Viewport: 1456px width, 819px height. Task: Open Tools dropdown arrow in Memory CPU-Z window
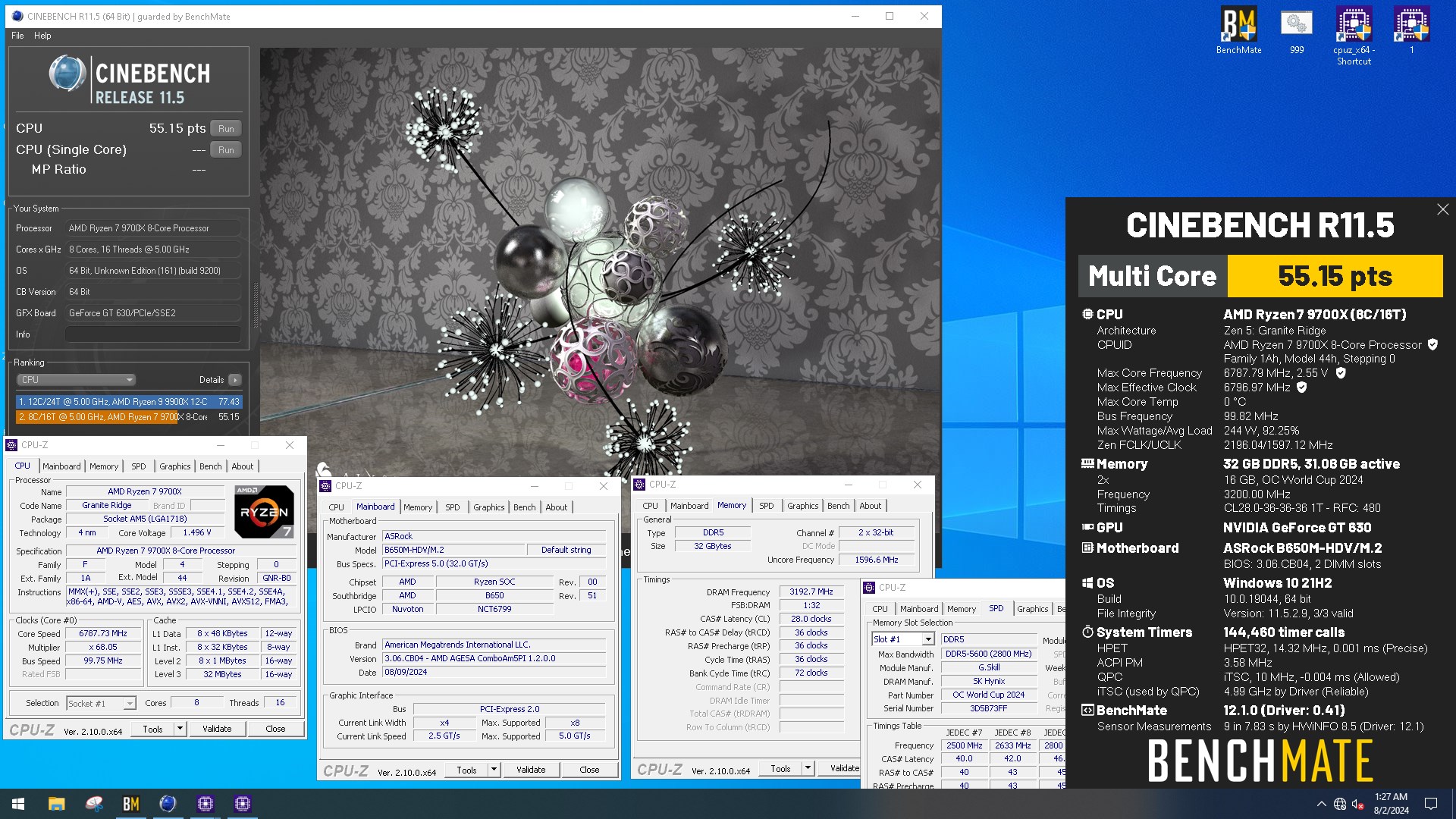point(808,768)
